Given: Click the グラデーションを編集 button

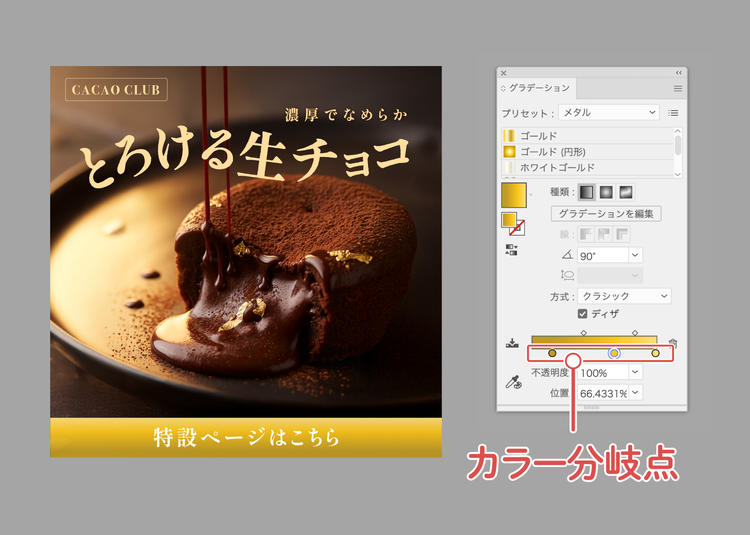Looking at the screenshot, I should [x=606, y=214].
